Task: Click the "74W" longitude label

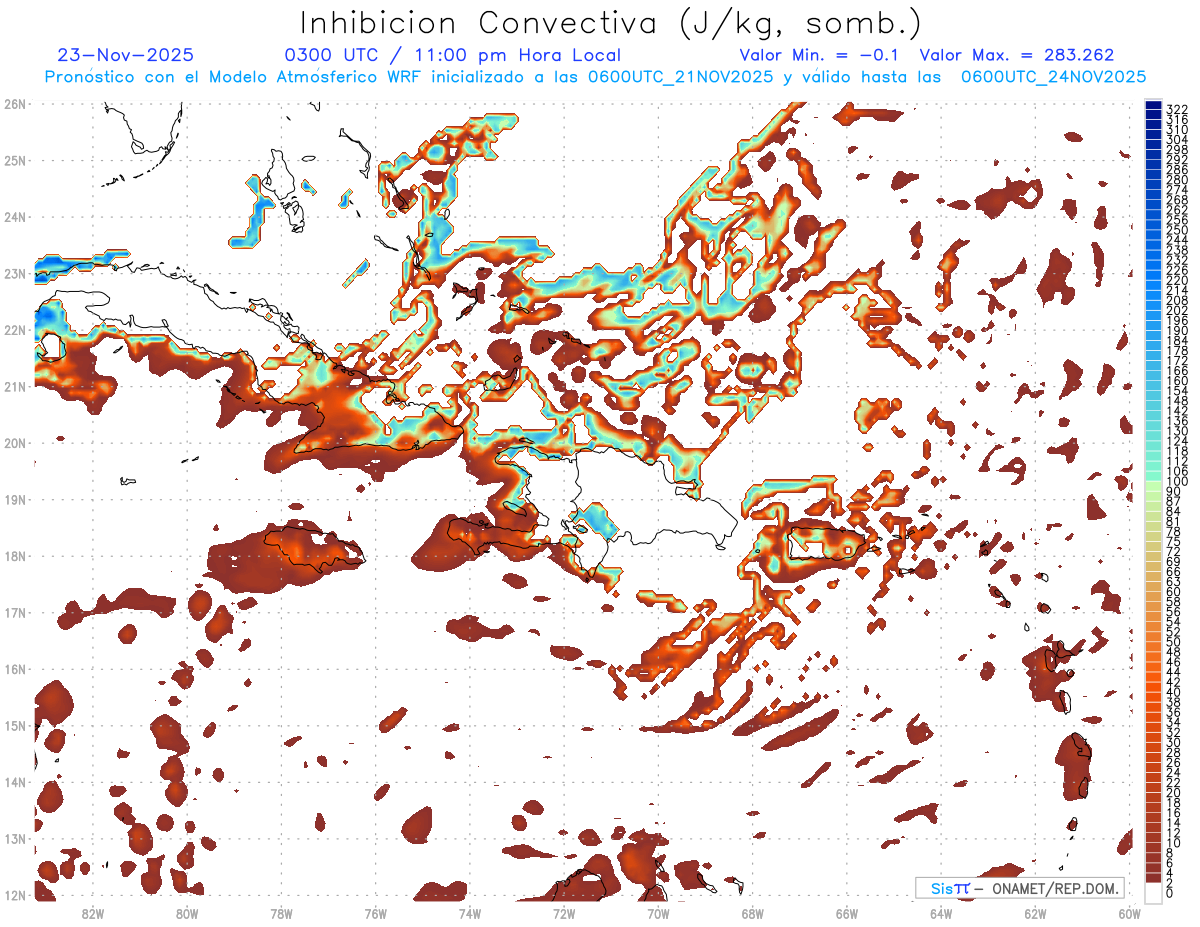Action: (x=469, y=913)
